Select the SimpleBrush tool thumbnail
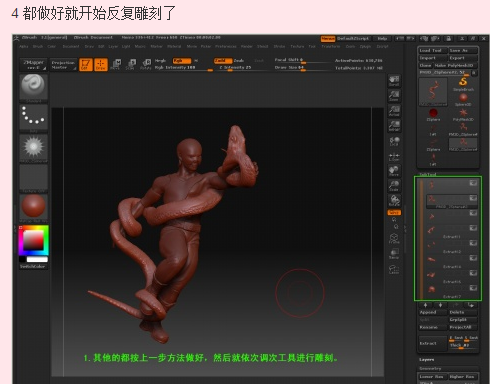The width and height of the screenshot is (490, 384). tap(463, 83)
